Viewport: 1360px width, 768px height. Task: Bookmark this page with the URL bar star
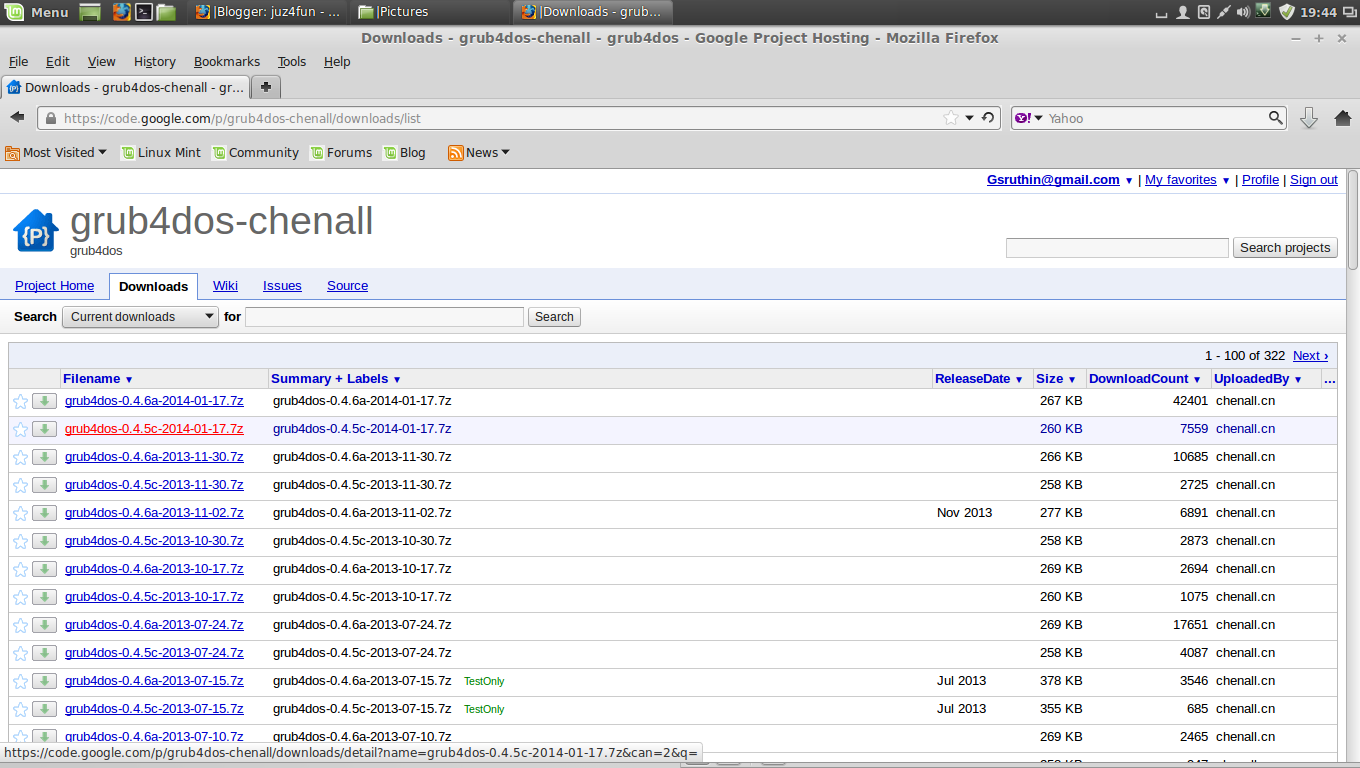(x=951, y=117)
